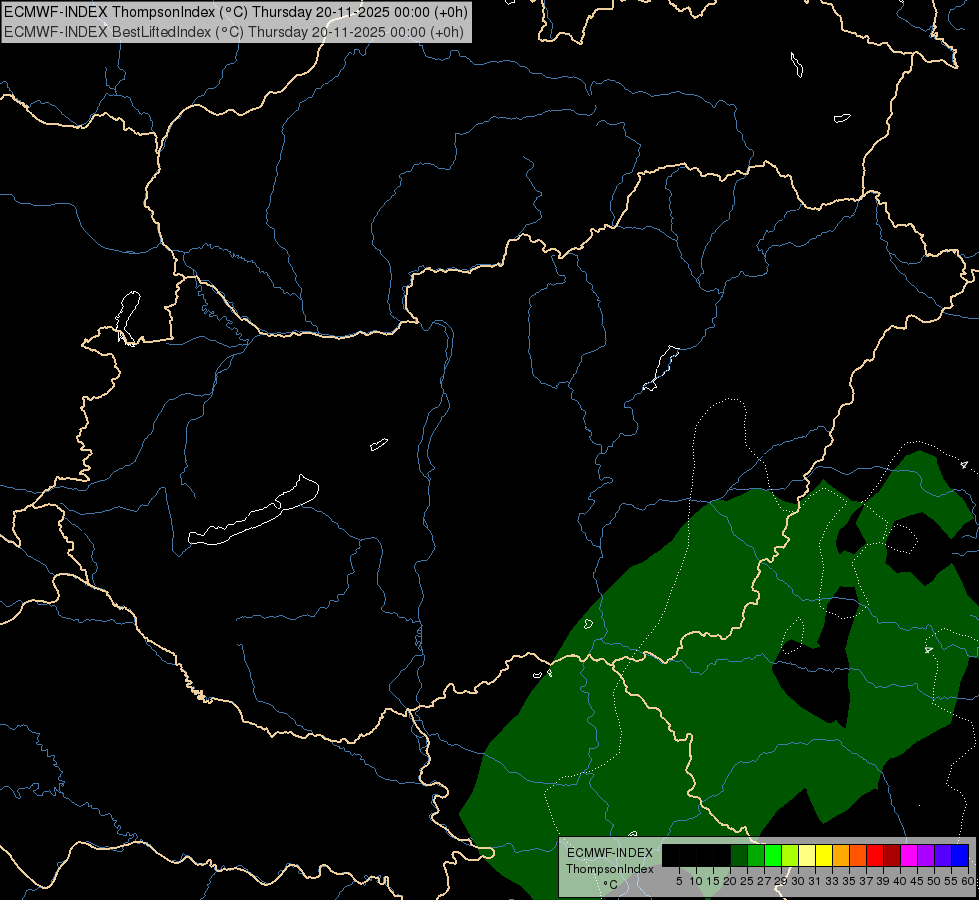
Task: Pick the dark red 39–40 legend swatch
Action: (892, 855)
